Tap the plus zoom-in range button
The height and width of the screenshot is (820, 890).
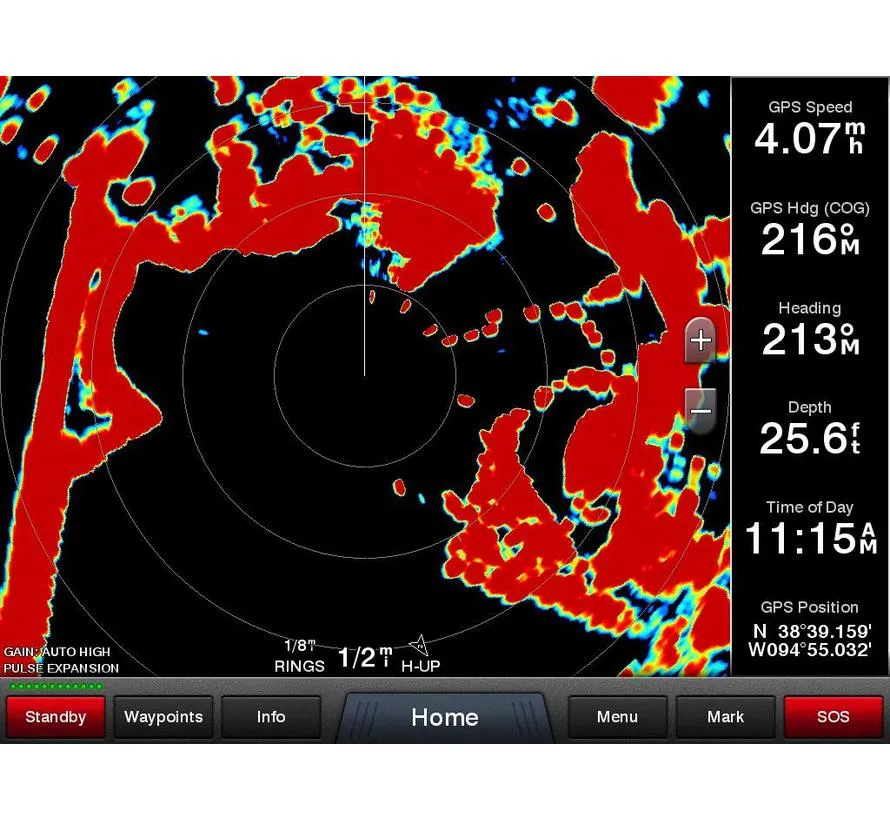click(701, 340)
